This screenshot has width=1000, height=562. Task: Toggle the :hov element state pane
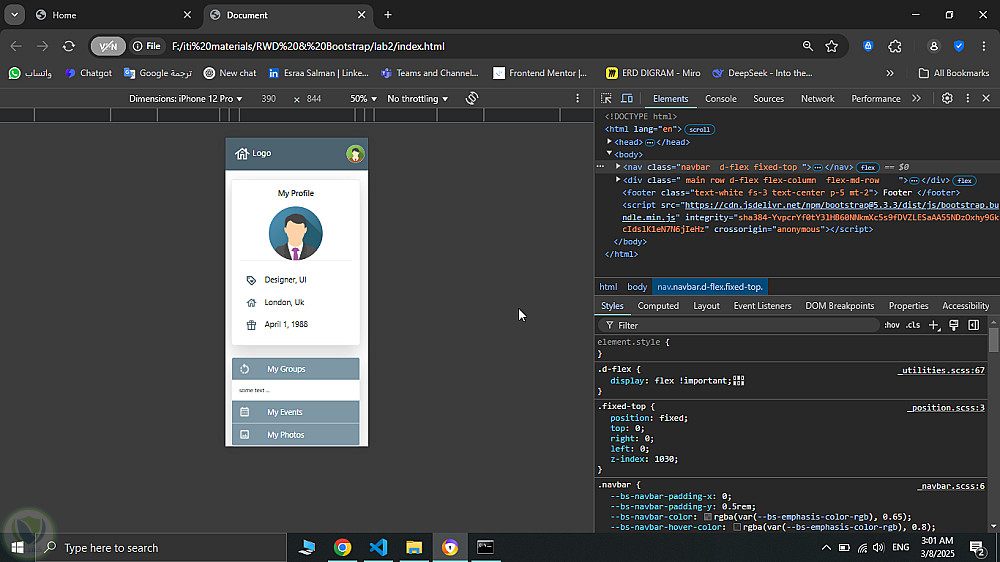coord(892,325)
